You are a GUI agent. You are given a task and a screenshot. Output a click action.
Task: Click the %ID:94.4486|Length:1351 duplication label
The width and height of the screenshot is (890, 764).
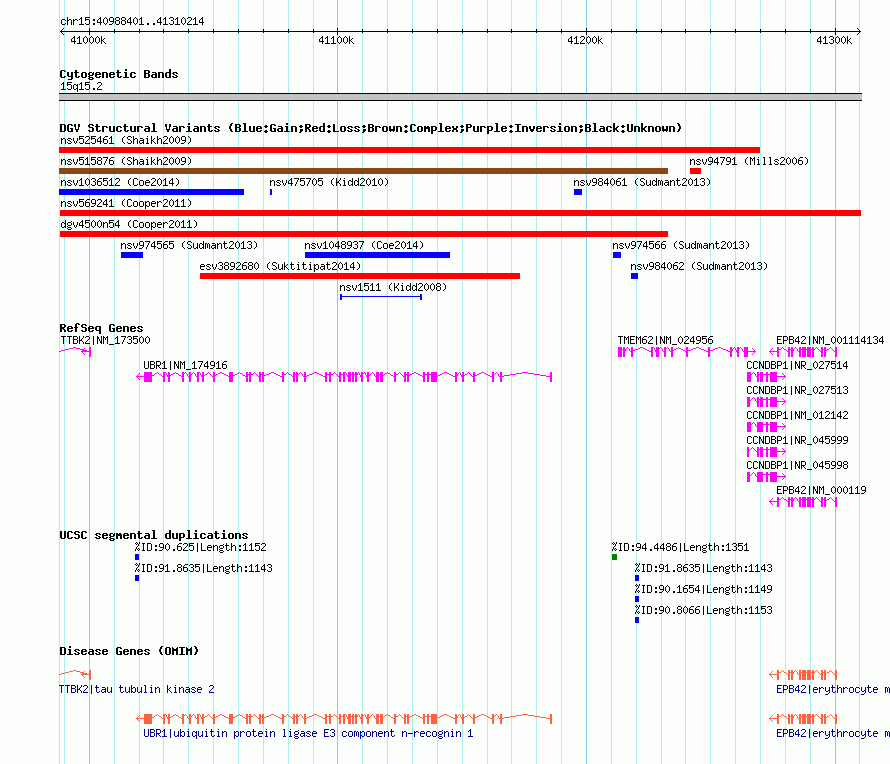(x=681, y=548)
